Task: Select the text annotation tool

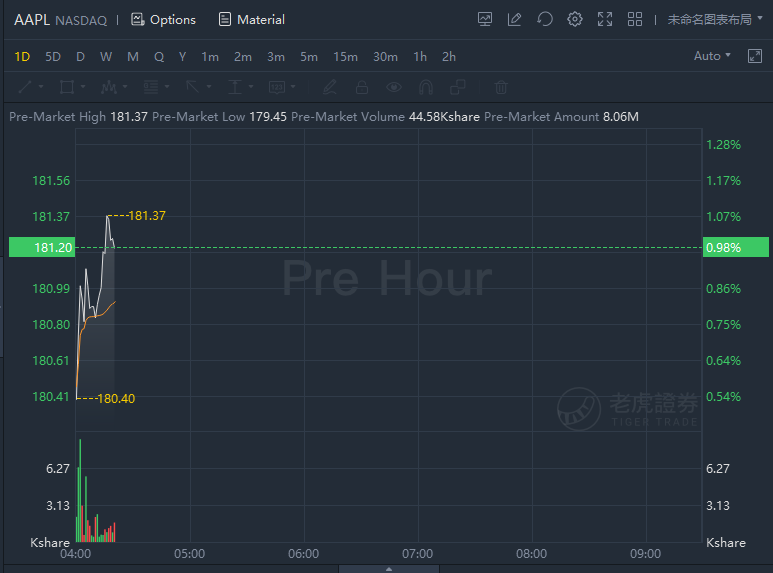Action: click(x=235, y=87)
